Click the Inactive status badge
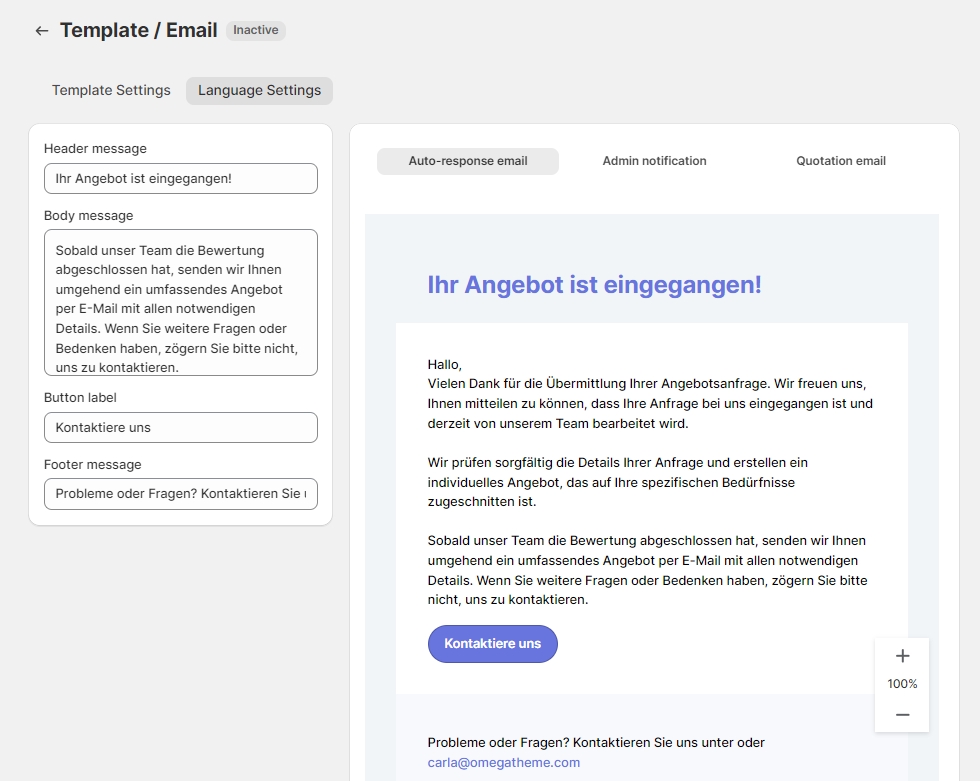 pyautogui.click(x=256, y=31)
